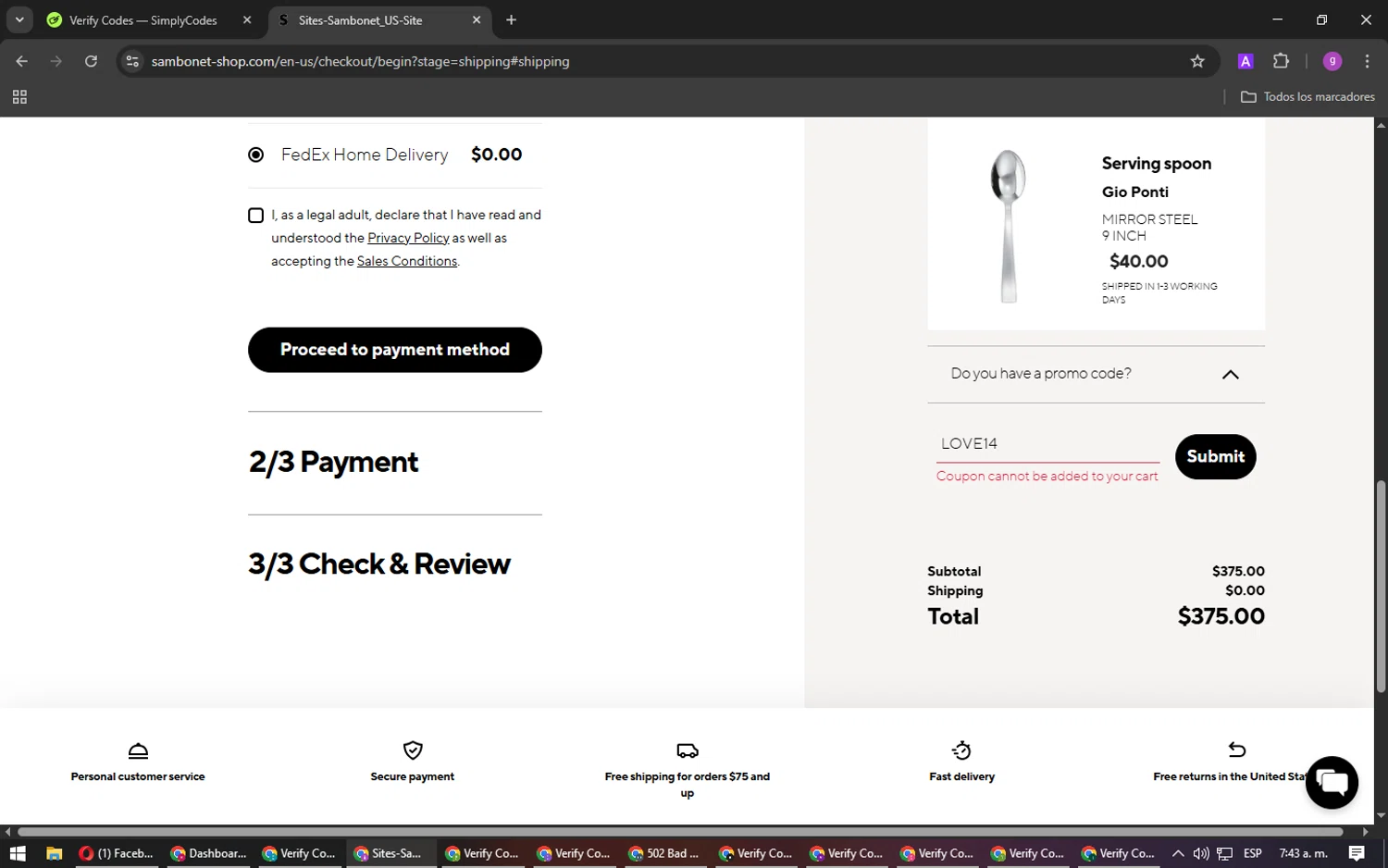The height and width of the screenshot is (868, 1388).
Task: Change the ESP keyboard language
Action: tap(1253, 853)
